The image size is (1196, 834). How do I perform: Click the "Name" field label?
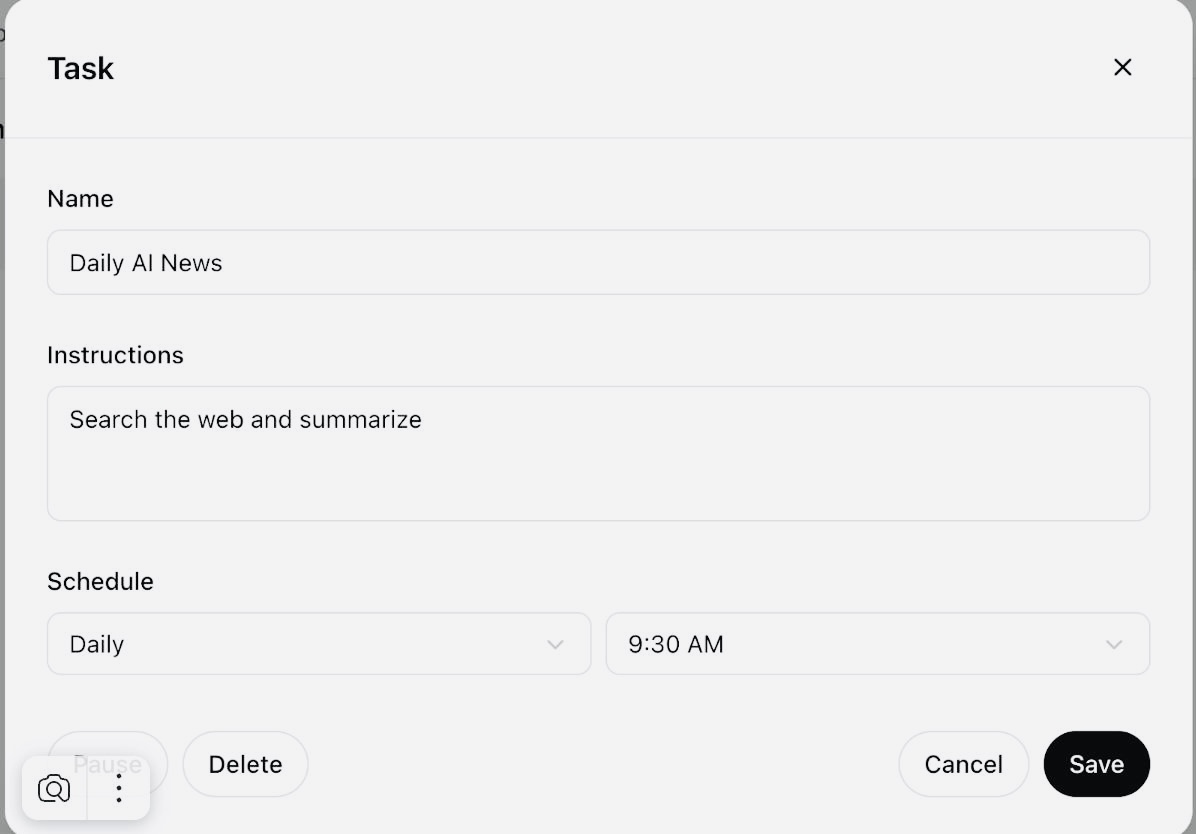pos(80,199)
